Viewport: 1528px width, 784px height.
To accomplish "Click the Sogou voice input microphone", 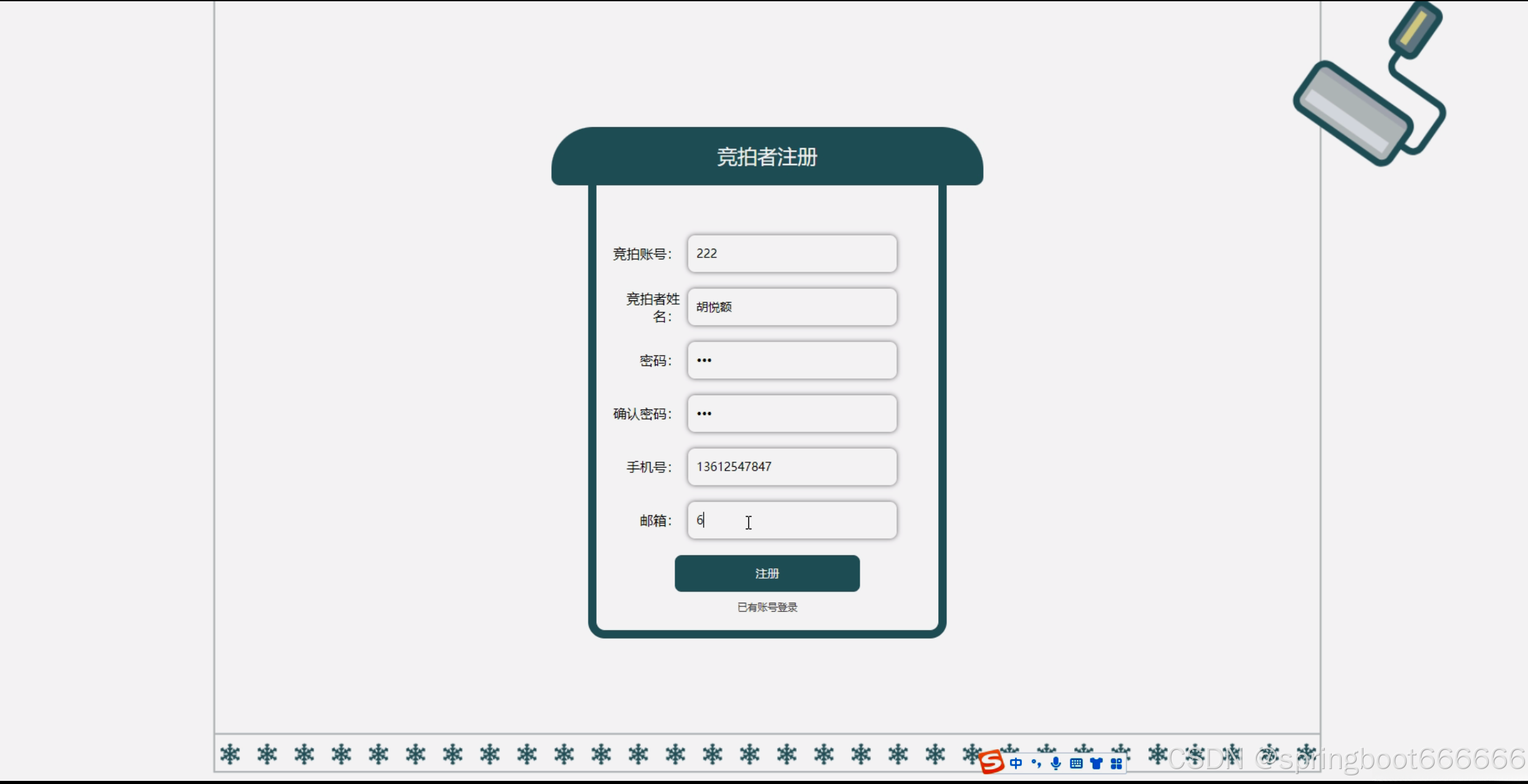I will click(x=1055, y=763).
